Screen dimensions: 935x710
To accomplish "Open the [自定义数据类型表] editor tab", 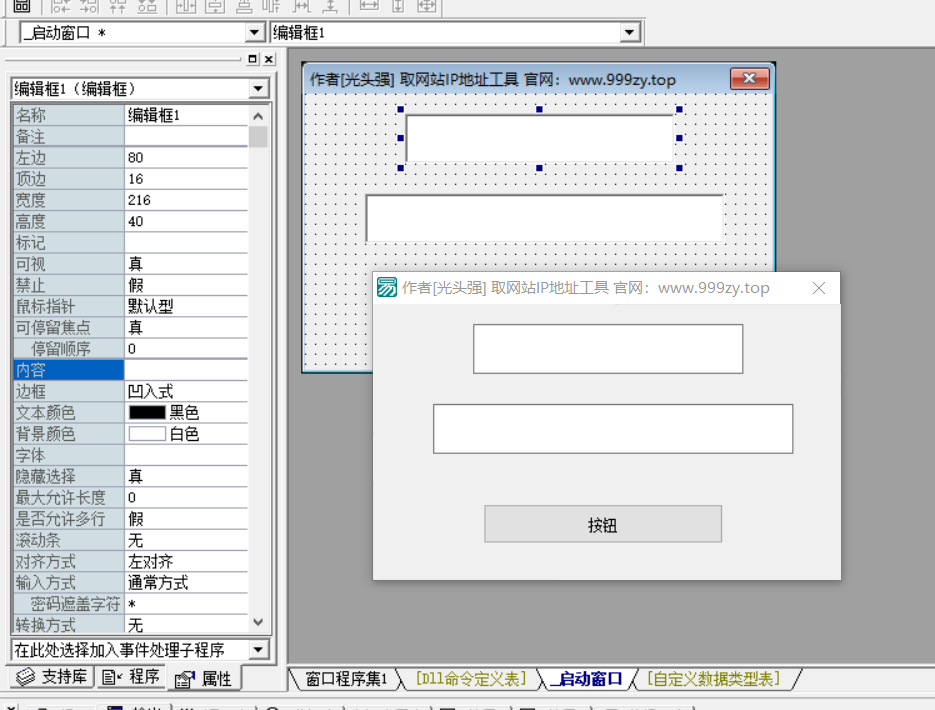I will (x=713, y=678).
